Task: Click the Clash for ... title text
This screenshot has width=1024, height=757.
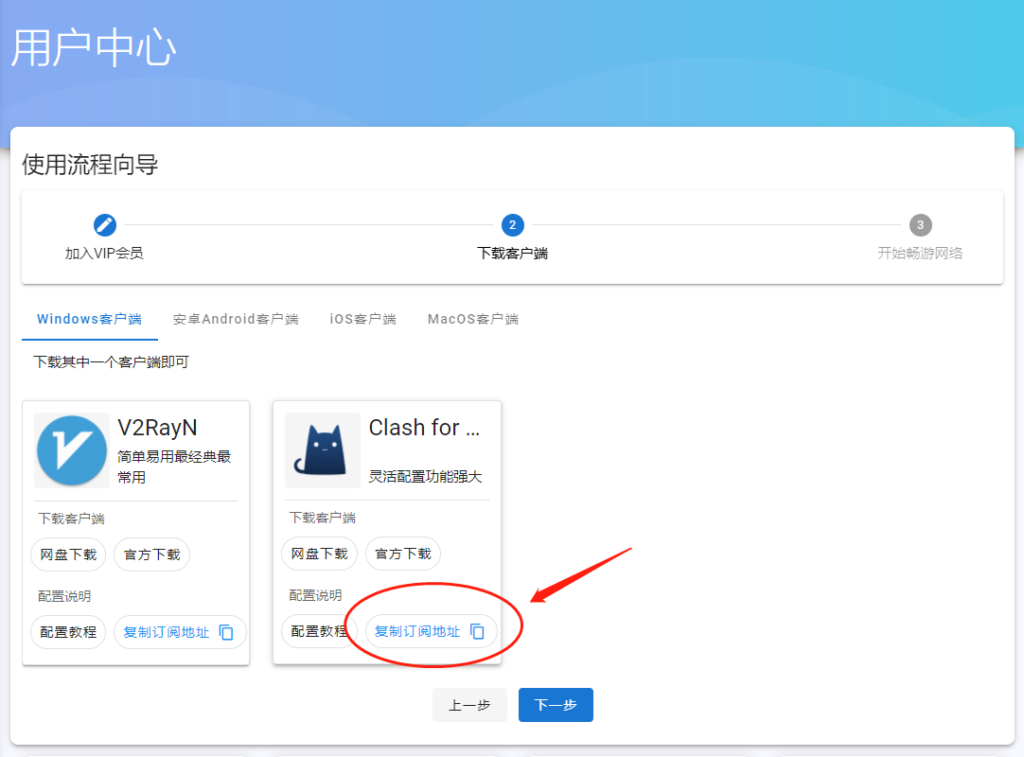Action: point(424,428)
